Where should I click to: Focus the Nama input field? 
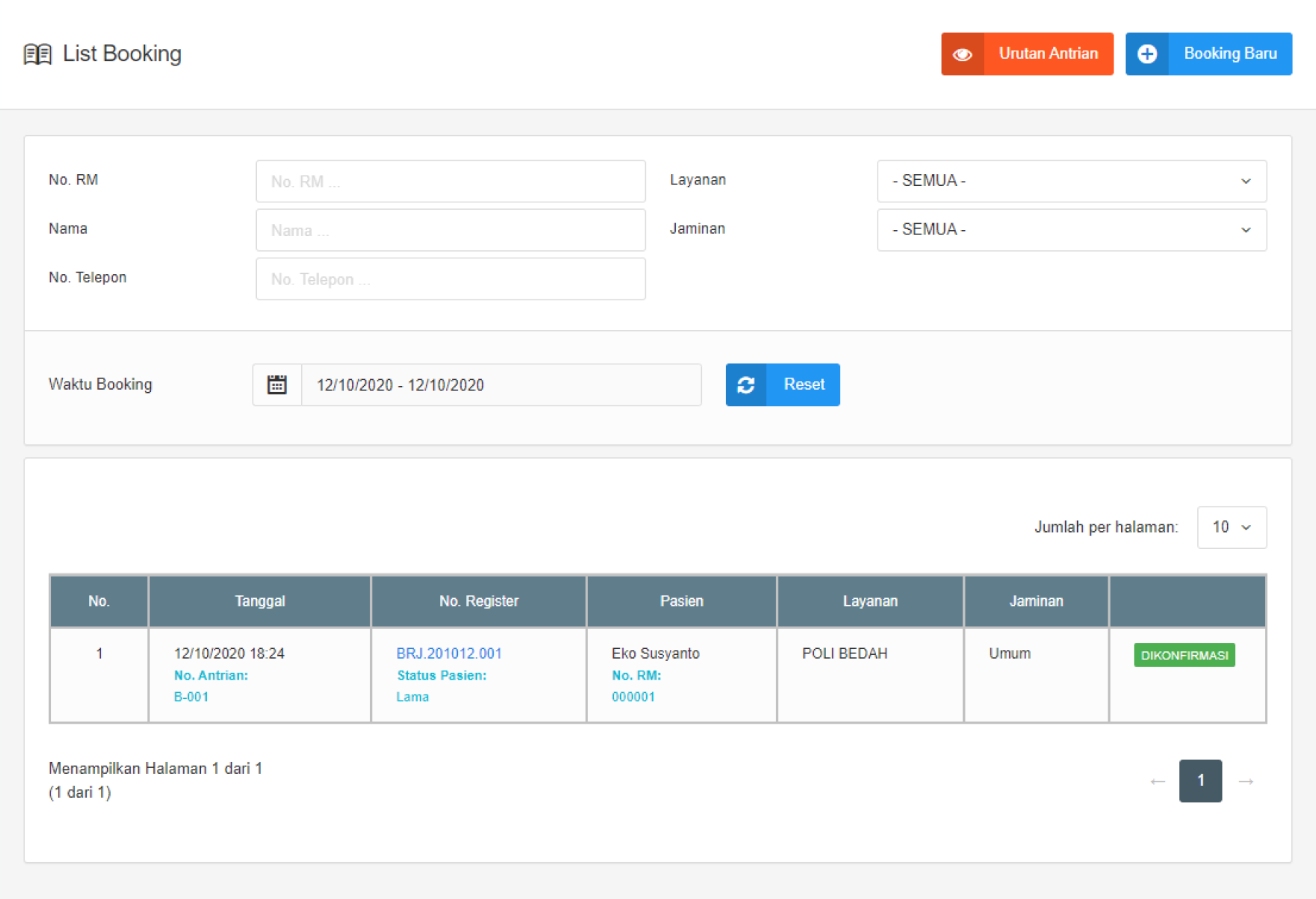pyautogui.click(x=450, y=230)
